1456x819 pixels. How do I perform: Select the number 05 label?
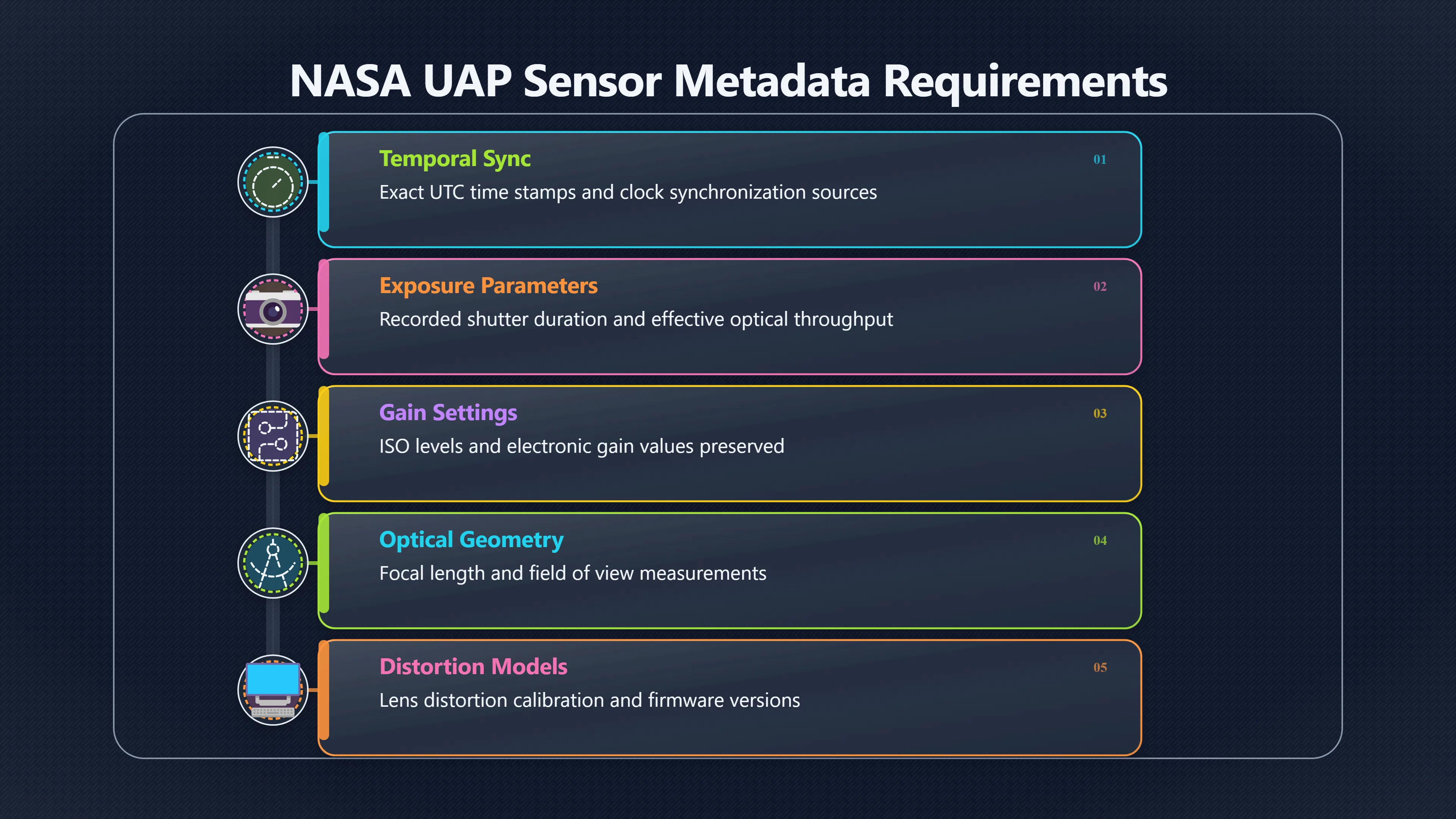(1100, 667)
